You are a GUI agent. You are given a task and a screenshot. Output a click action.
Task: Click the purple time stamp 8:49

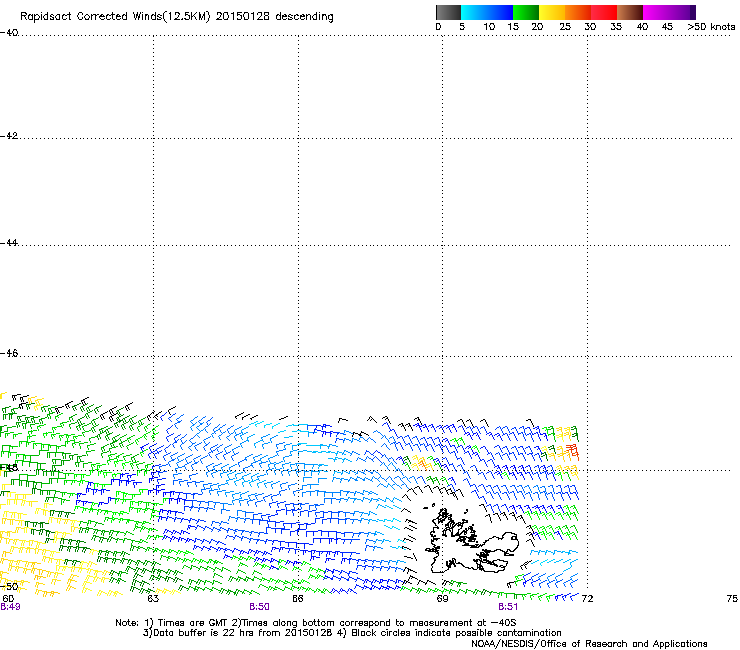(x=10, y=607)
